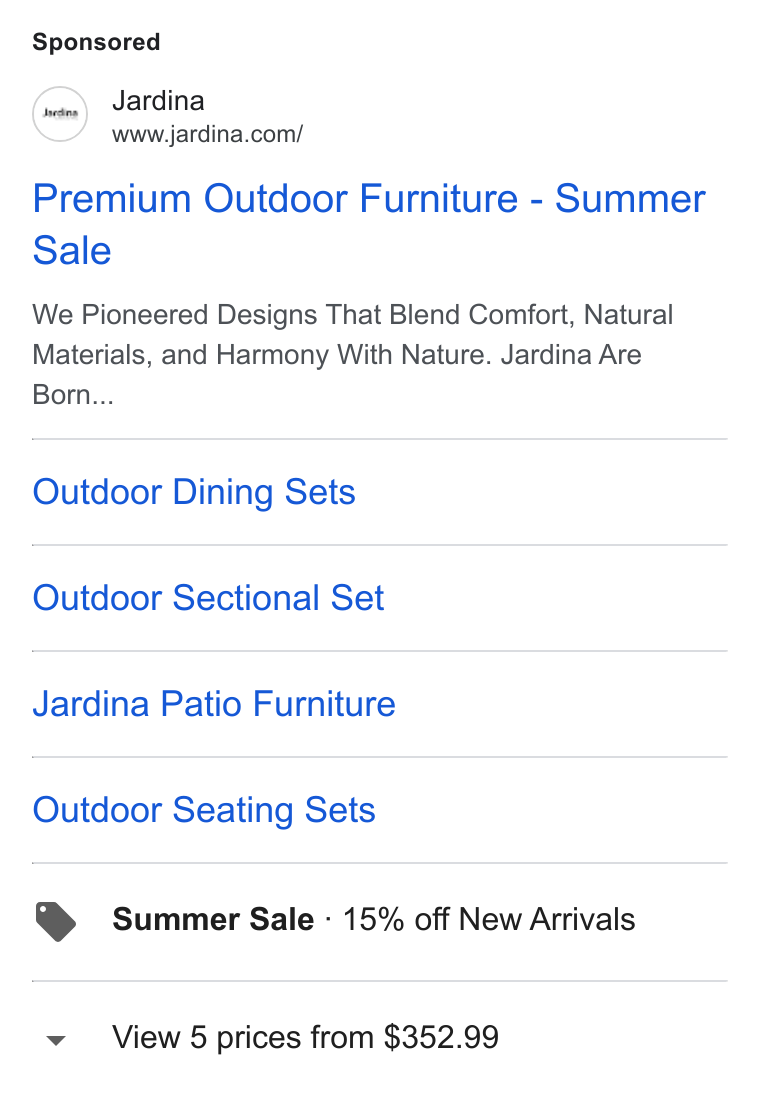The image size is (760, 1098).
Task: Click the 'New Arrivals' promotion text
Action: 547,919
